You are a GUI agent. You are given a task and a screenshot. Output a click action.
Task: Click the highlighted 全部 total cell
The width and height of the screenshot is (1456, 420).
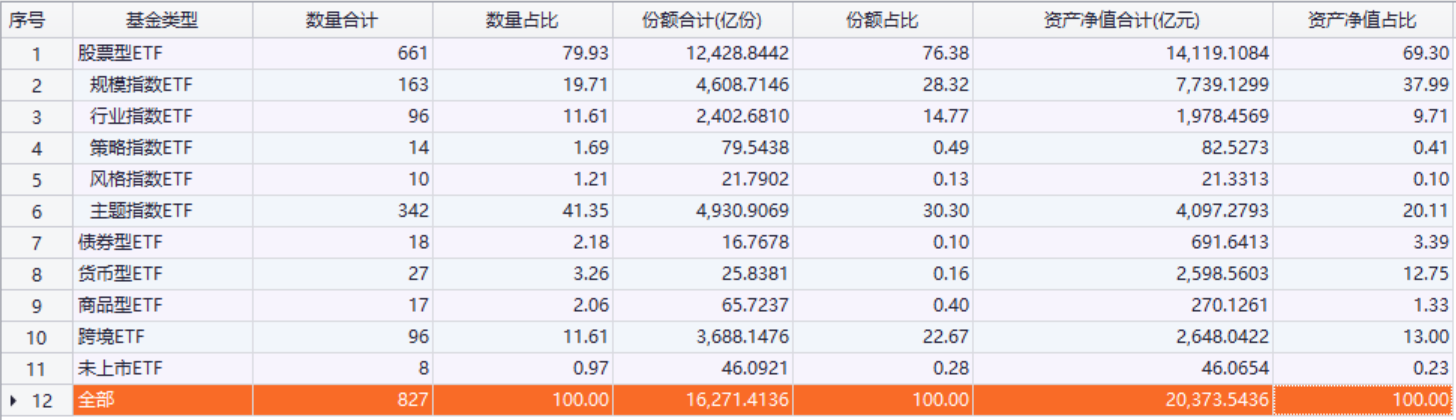click(97, 401)
